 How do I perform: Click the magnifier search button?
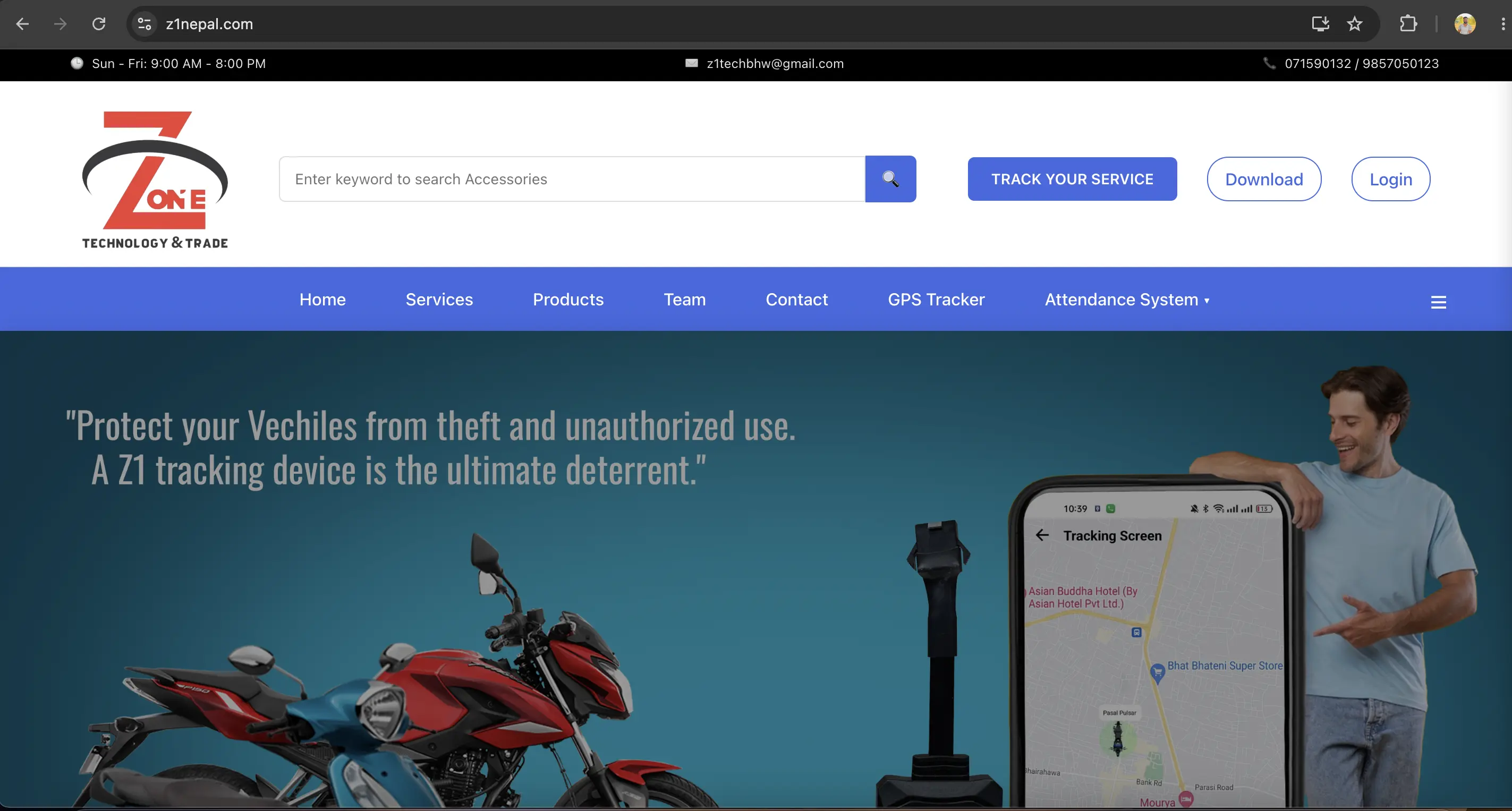coord(890,179)
